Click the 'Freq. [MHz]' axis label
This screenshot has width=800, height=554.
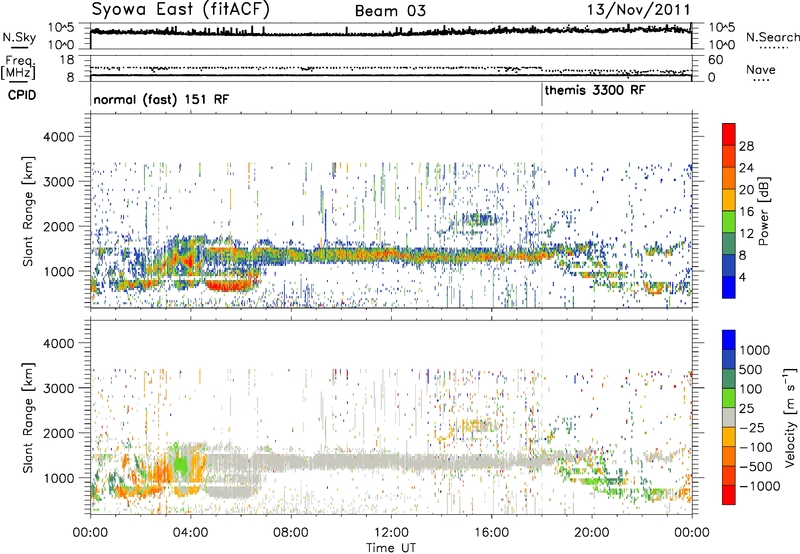tap(19, 68)
